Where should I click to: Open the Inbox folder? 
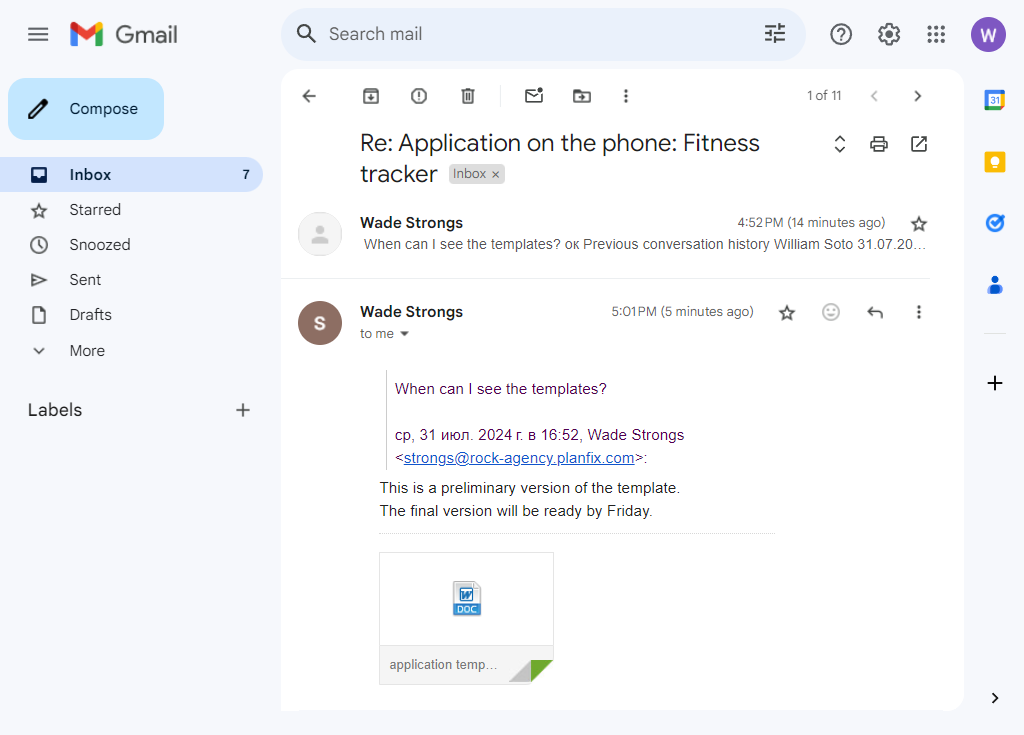click(x=131, y=174)
